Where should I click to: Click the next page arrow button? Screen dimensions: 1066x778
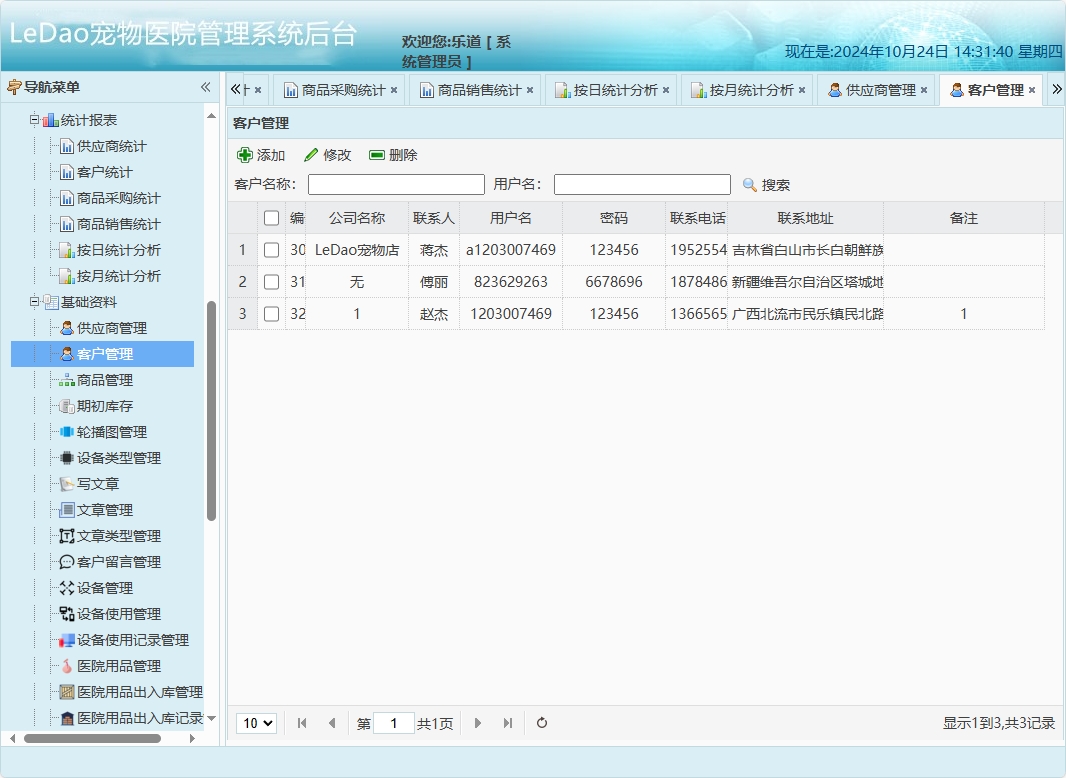click(478, 722)
